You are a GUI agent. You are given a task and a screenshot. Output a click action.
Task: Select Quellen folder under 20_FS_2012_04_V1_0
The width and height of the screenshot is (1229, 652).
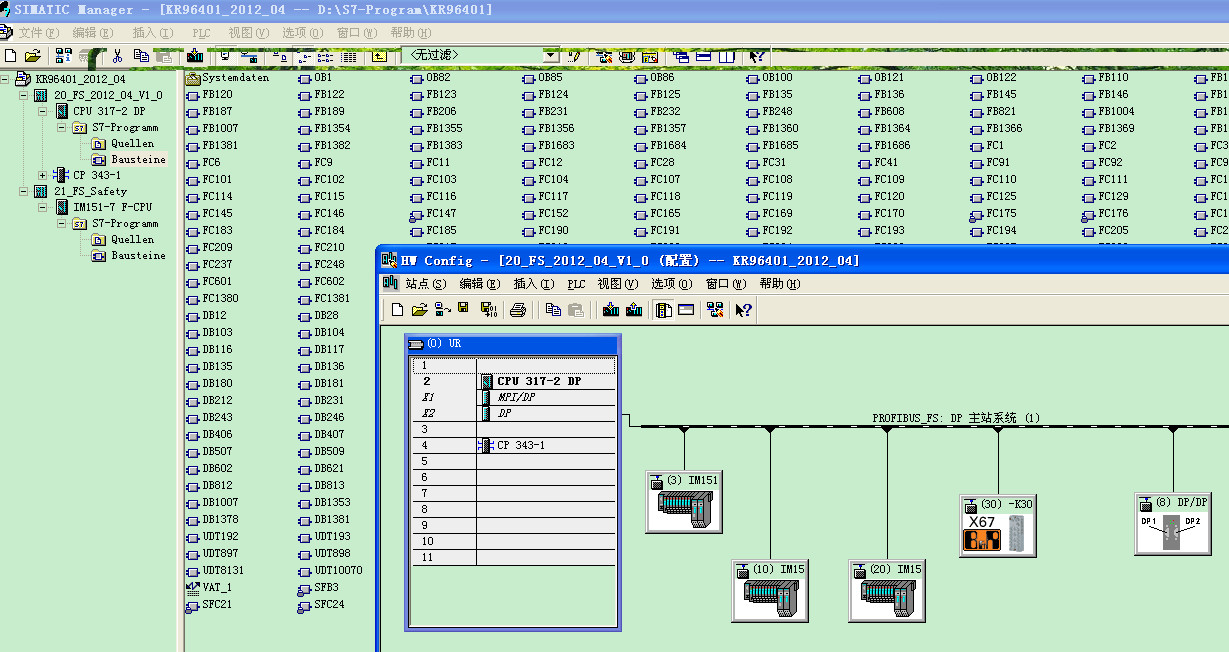coord(131,143)
